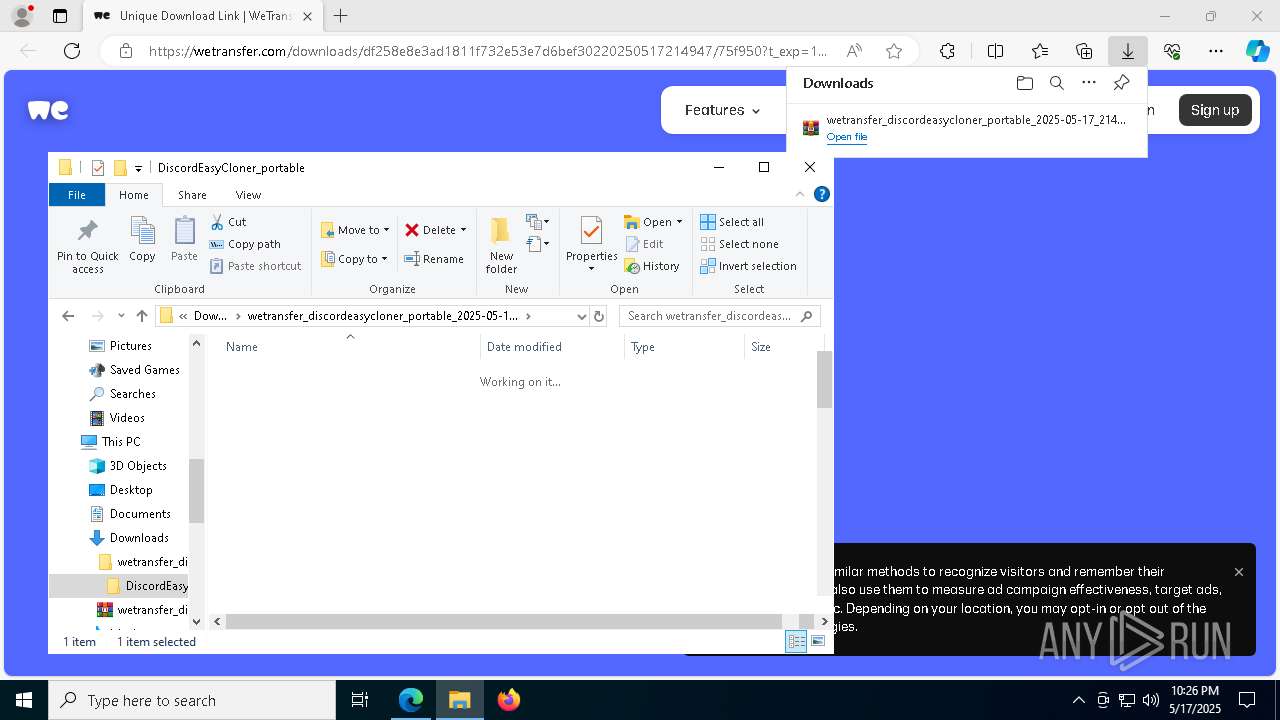Refresh the Explorer address bar
1280x720 pixels.
coord(599,316)
